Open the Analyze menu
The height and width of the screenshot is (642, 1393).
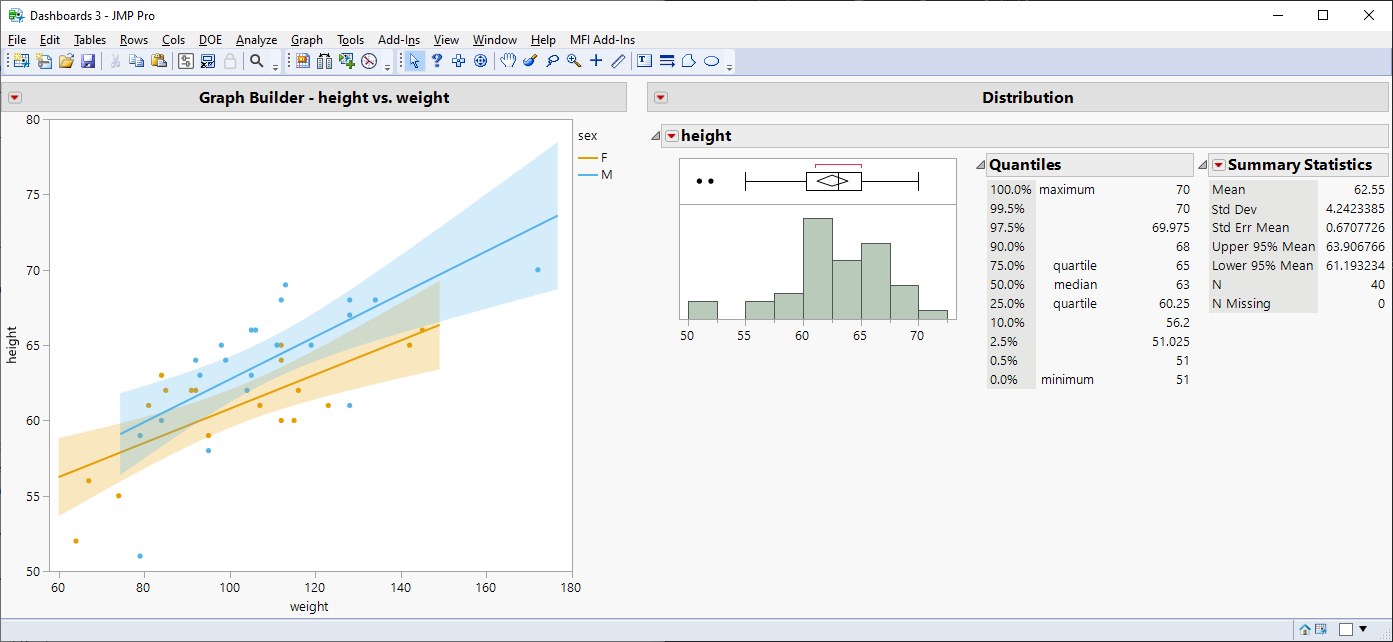pos(256,39)
